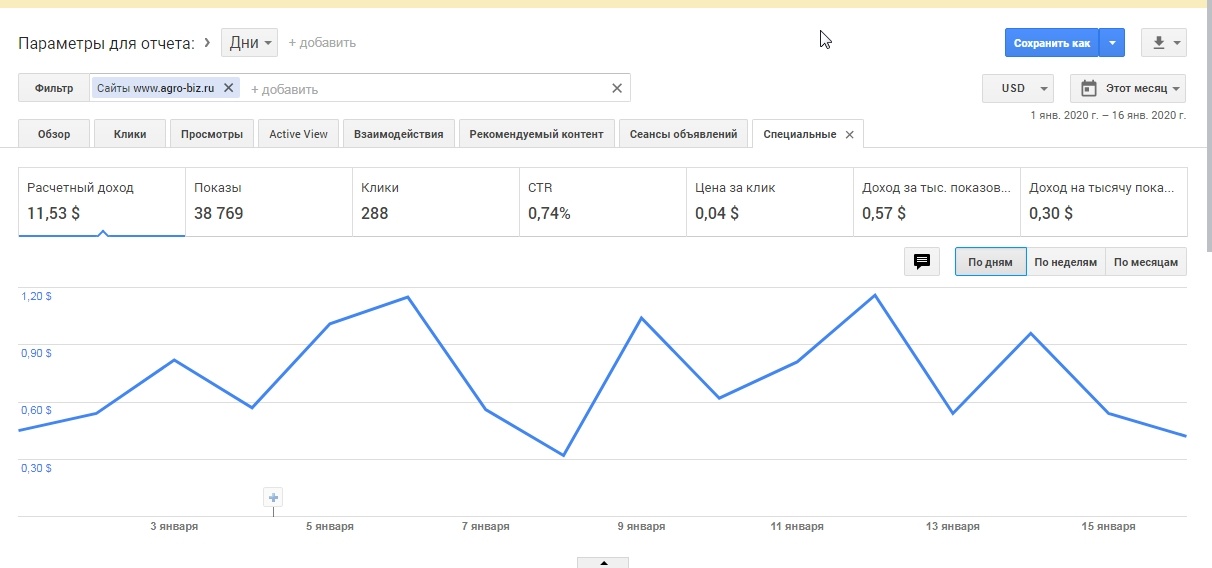Set chart grouping to По дням
1212x568 pixels.
[x=990, y=262]
